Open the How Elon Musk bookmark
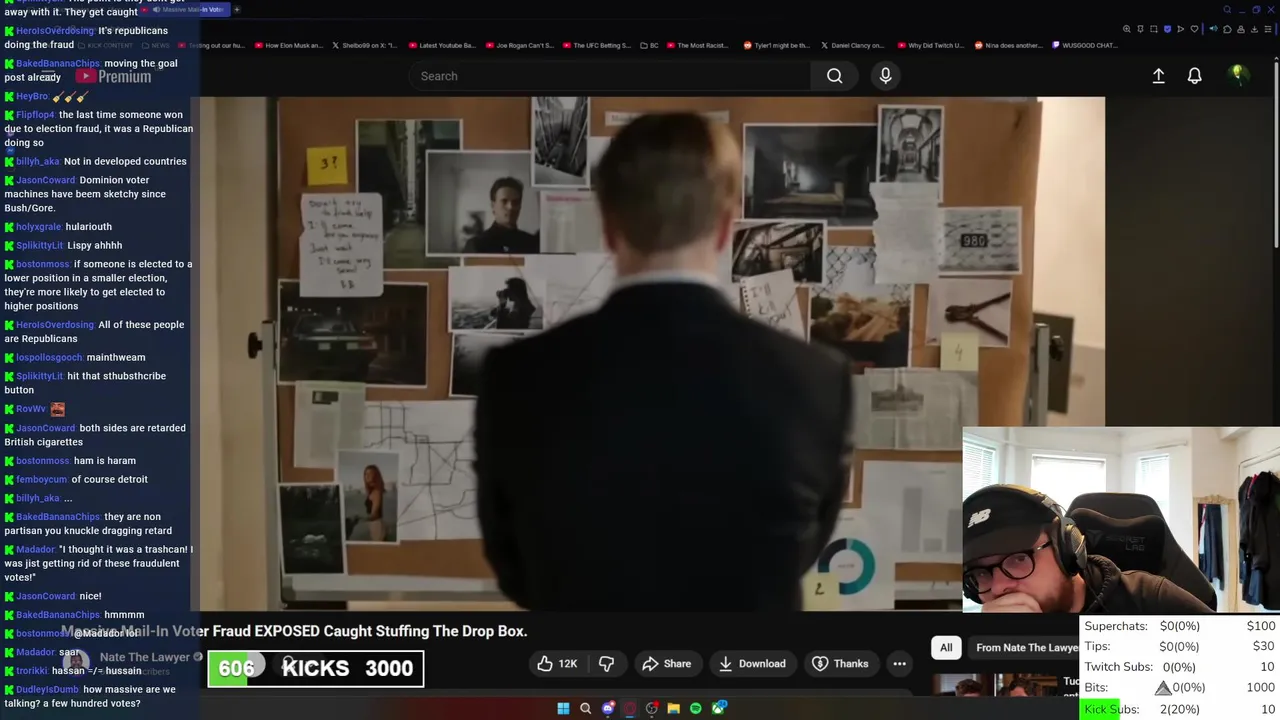This screenshot has height=720, width=1280. coord(289,45)
